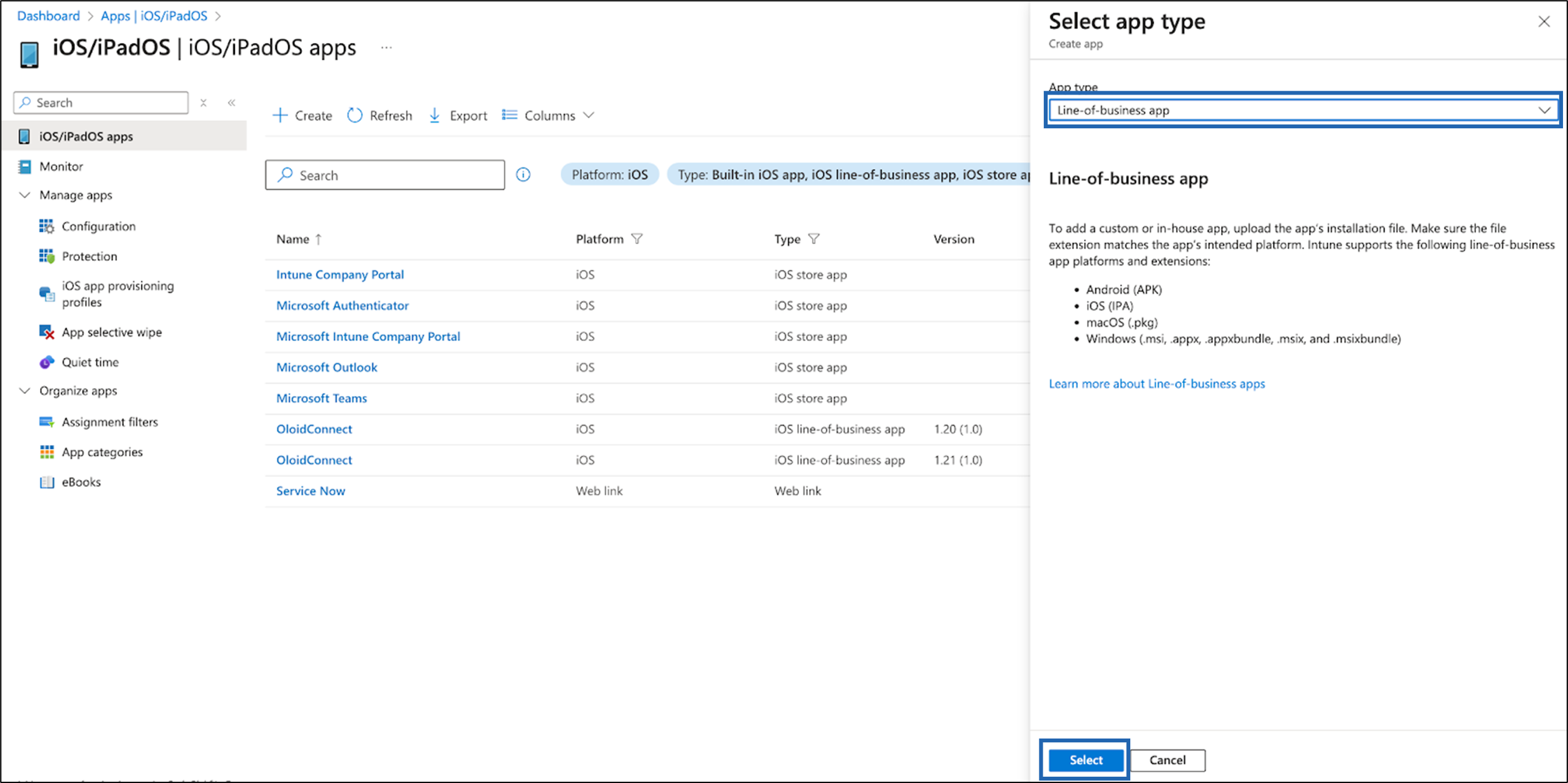Click the App categories icon
Screen dimensions: 1568x783
pyautogui.click(x=46, y=452)
